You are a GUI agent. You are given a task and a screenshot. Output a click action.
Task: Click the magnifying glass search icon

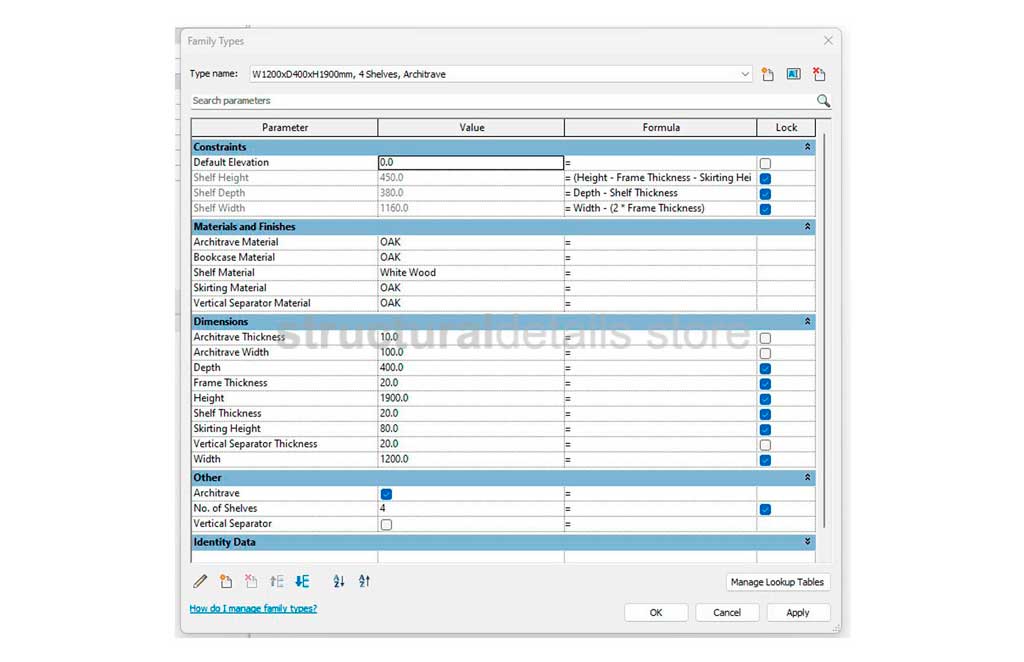[823, 101]
